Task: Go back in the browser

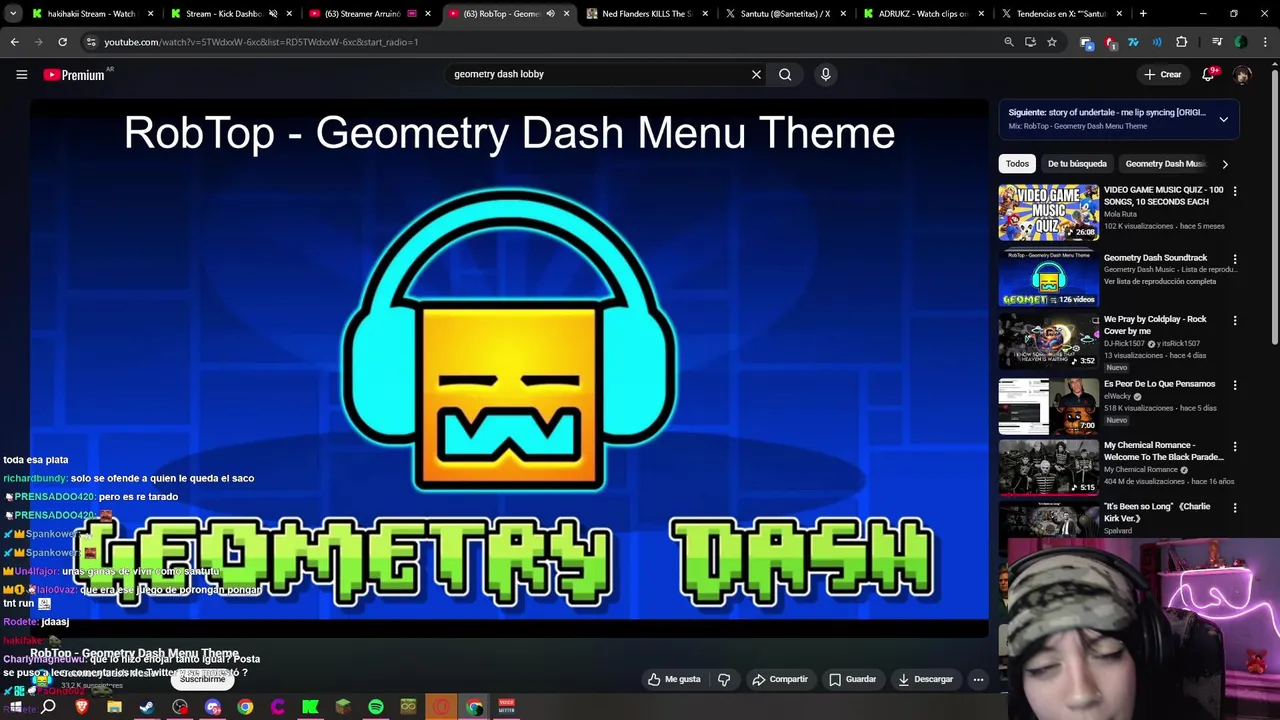Action: (14, 42)
